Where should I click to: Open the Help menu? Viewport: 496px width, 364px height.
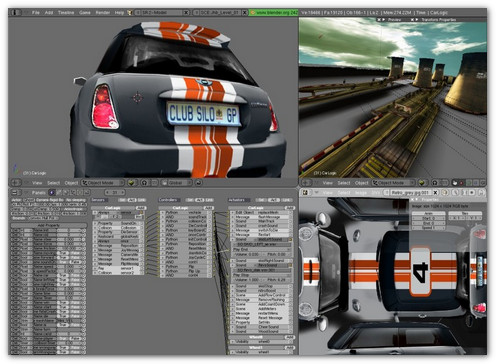119,12
